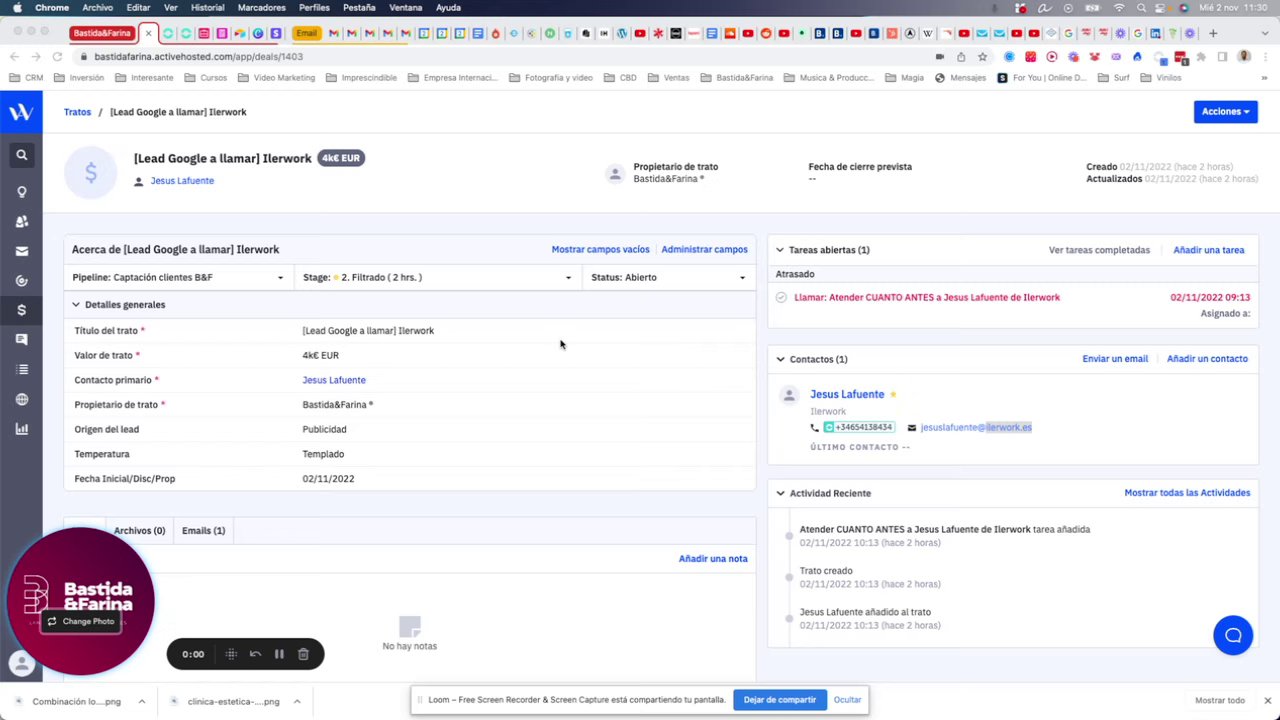1280x720 pixels.
Task: Click Mostrar todo in downloads bar
Action: (x=1220, y=701)
